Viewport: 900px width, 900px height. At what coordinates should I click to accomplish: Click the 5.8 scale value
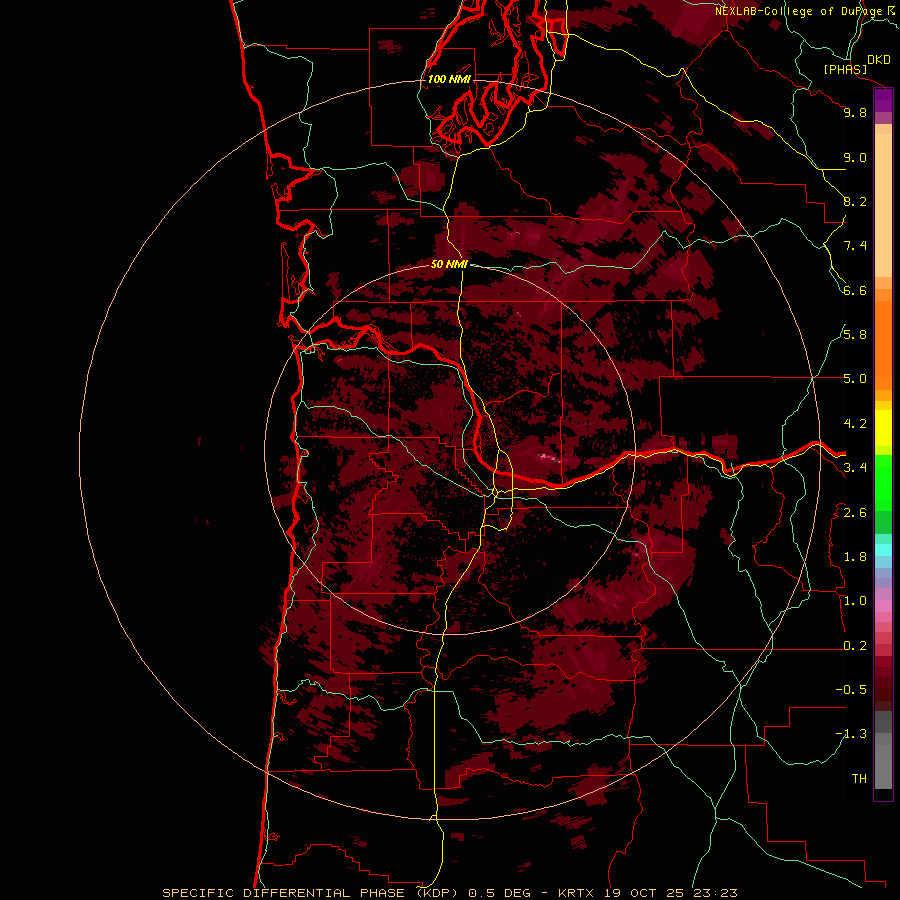click(x=855, y=335)
